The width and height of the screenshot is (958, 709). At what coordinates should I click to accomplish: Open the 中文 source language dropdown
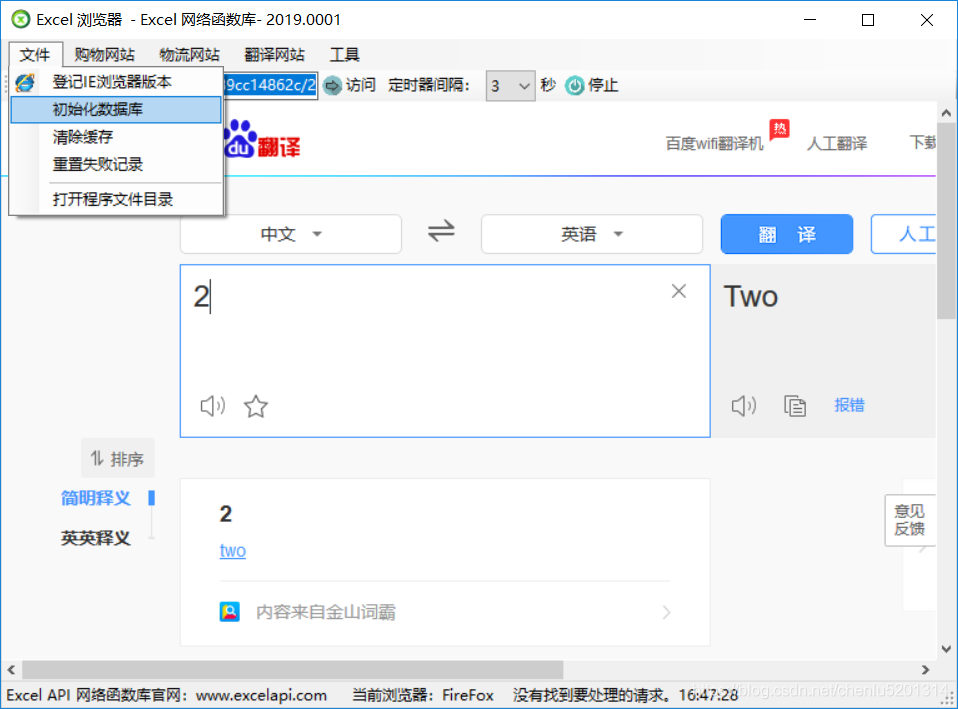[291, 234]
